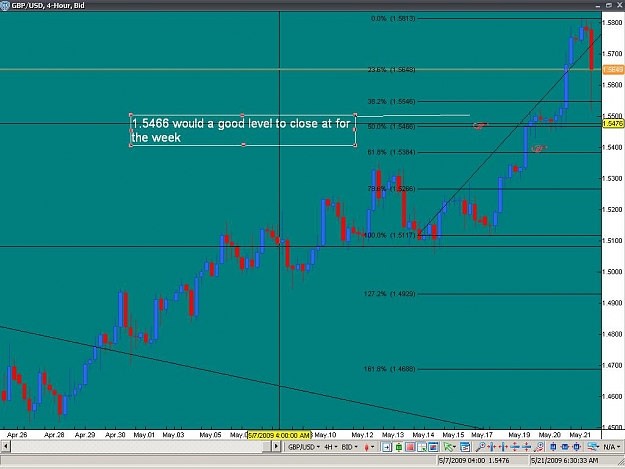Image resolution: width=625 pixels, height=469 pixels.
Task: Click the 161.8% (1.4688) Fibonacci label
Action: point(389,369)
